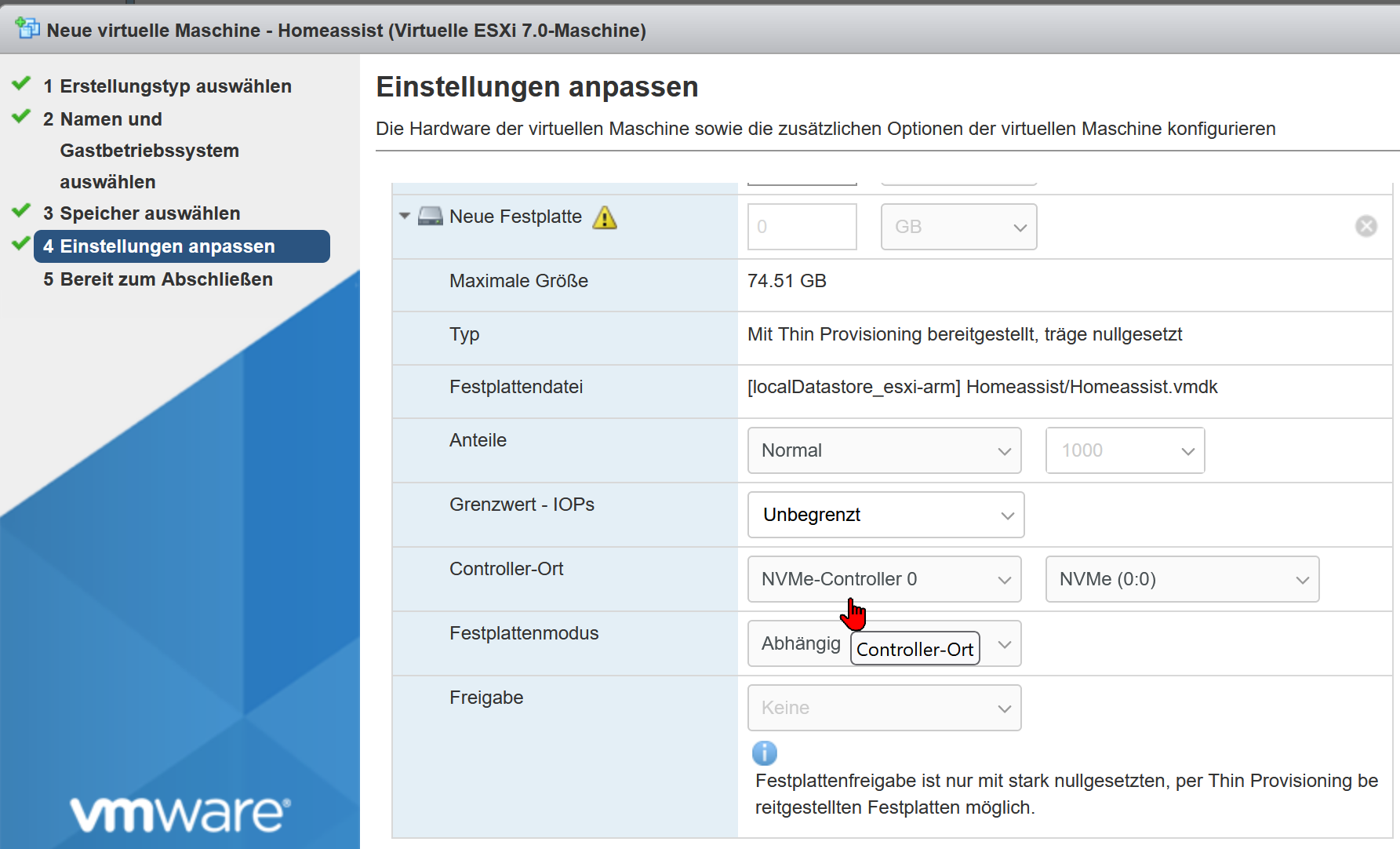This screenshot has height=849, width=1400.
Task: Open the GB size unit dropdown
Action: 958,227
